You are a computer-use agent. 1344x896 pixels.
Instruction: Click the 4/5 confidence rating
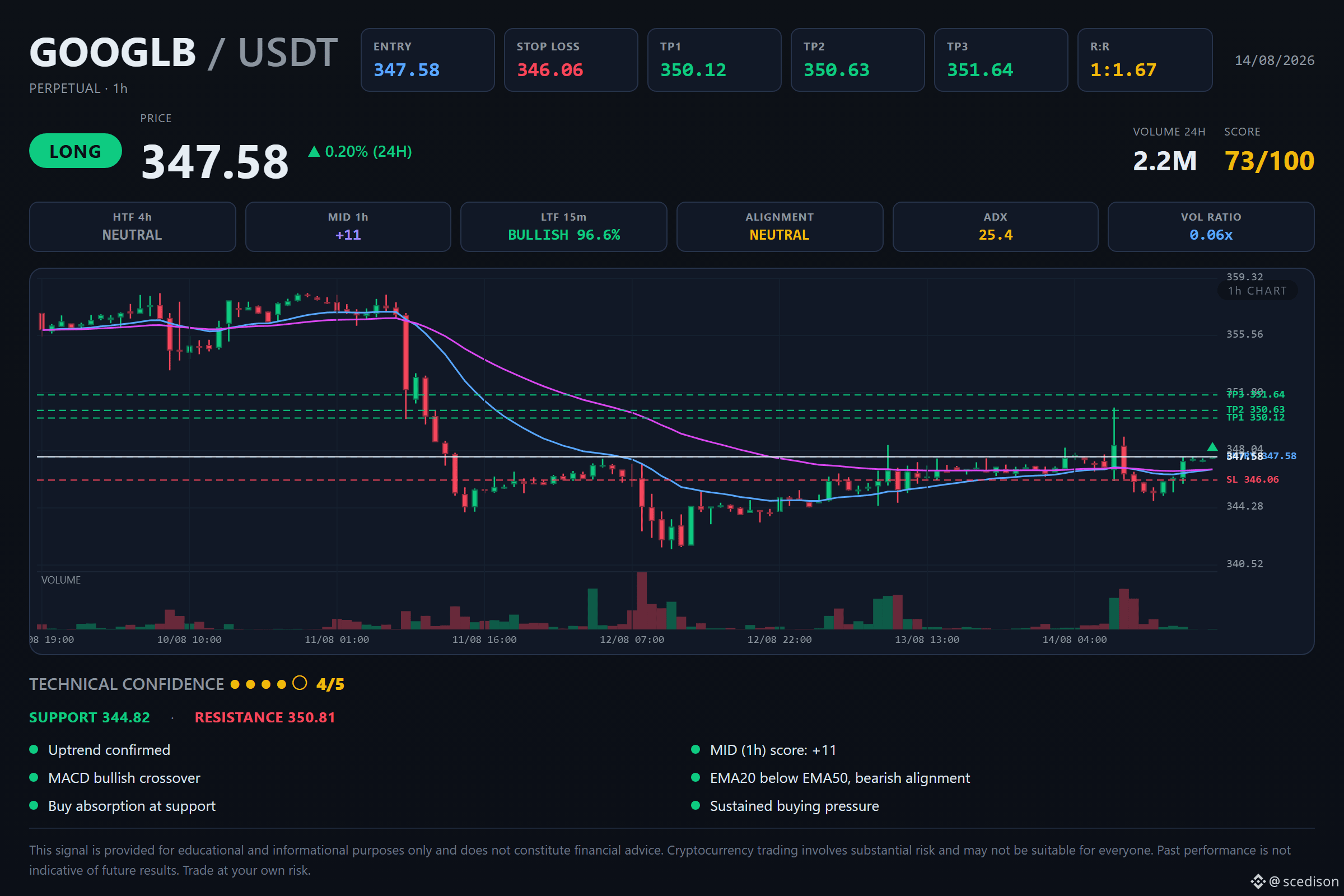330,684
